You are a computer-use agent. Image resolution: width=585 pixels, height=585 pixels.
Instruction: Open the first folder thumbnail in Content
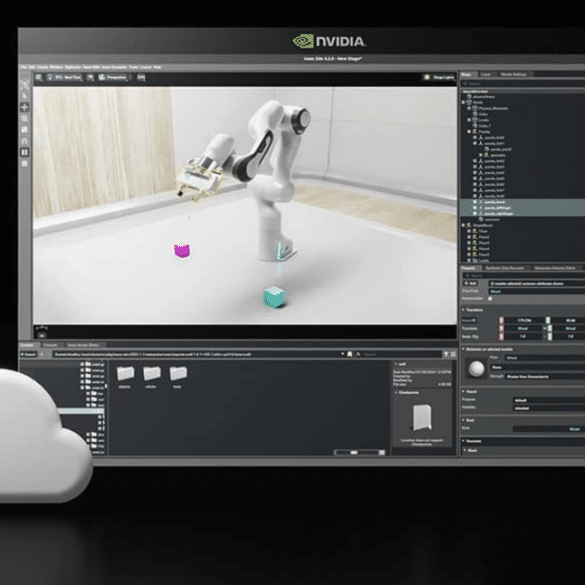(125, 373)
